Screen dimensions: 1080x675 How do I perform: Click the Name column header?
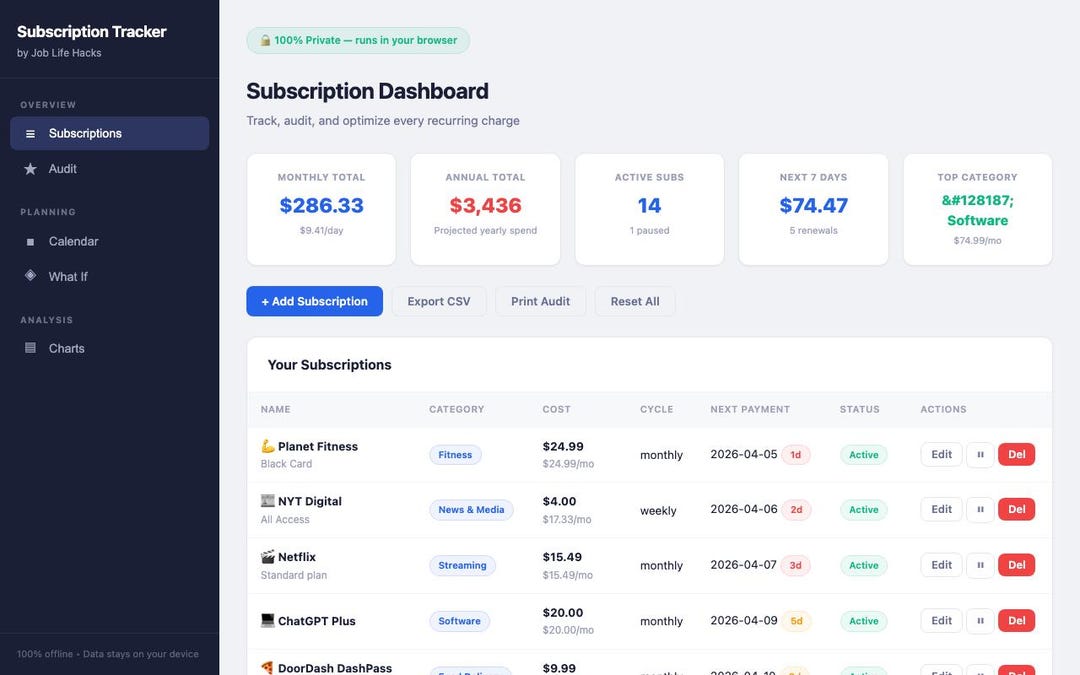[x=276, y=409]
